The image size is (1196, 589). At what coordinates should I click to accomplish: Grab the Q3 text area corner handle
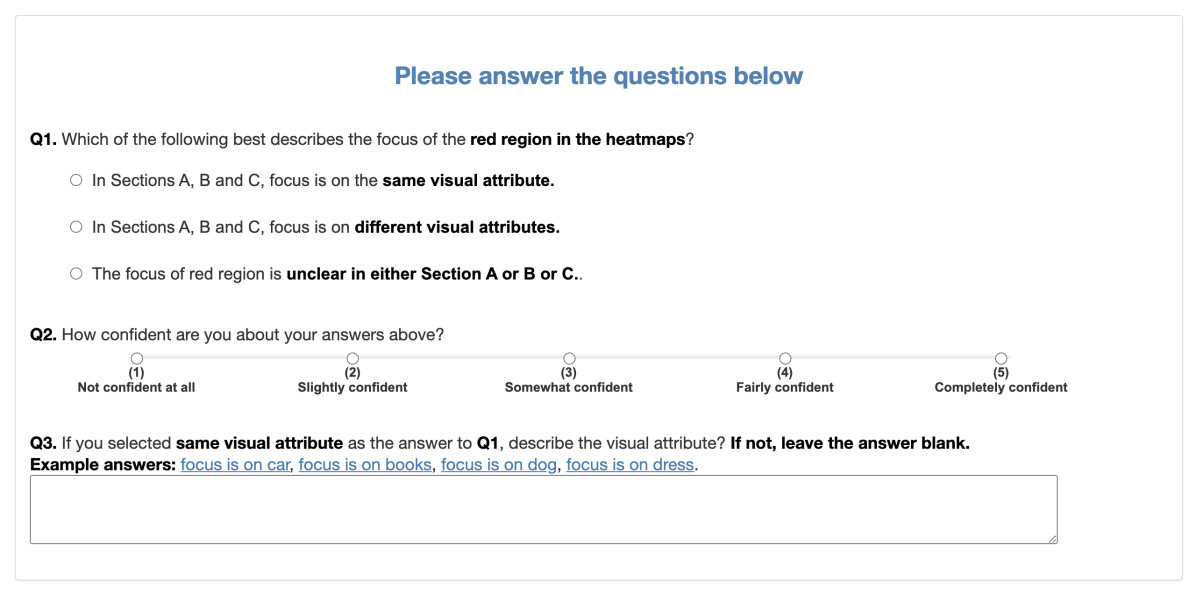click(1053, 539)
